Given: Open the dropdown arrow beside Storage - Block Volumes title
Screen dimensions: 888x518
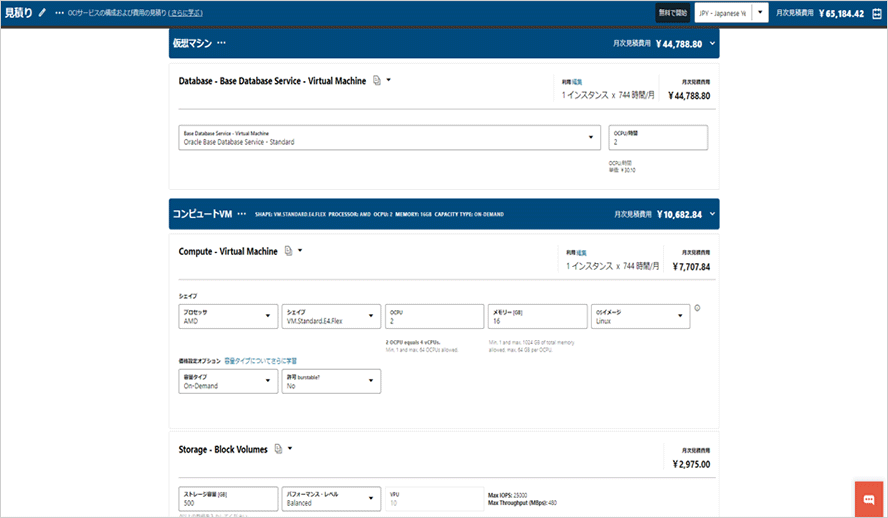Looking at the screenshot, I should [x=290, y=449].
